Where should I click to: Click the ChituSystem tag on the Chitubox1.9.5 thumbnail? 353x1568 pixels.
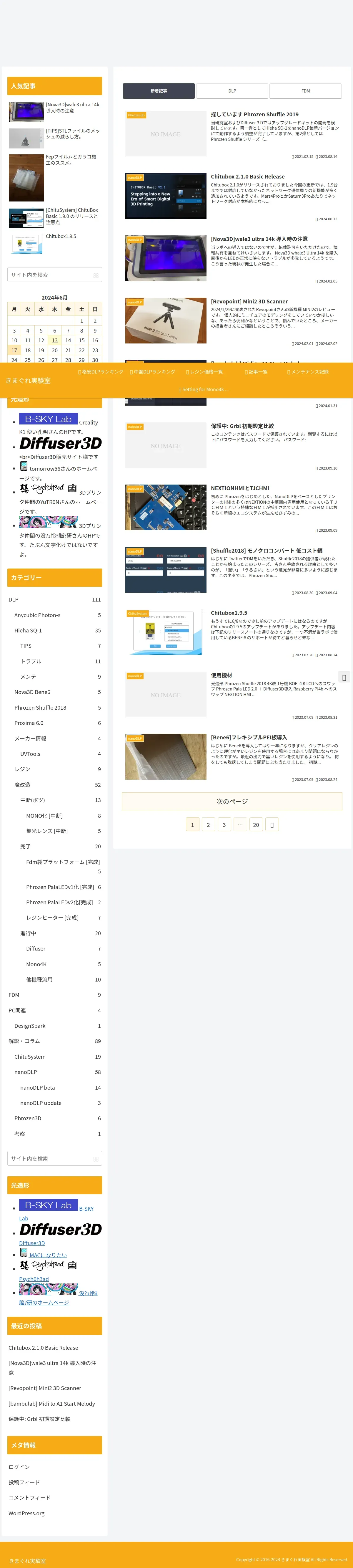[137, 614]
